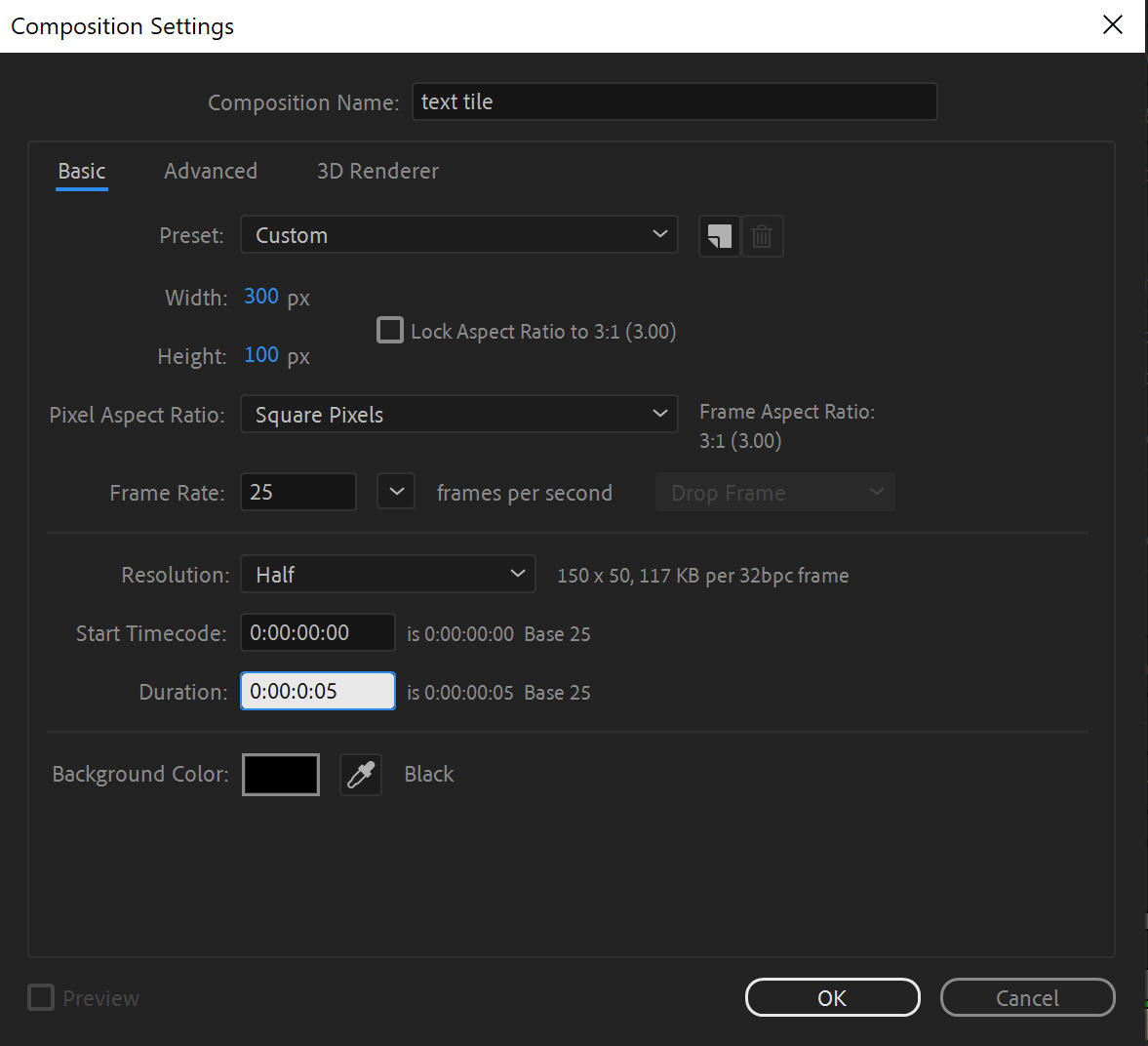Open the Resolution dropdown
This screenshot has width=1148, height=1046.
(388, 575)
